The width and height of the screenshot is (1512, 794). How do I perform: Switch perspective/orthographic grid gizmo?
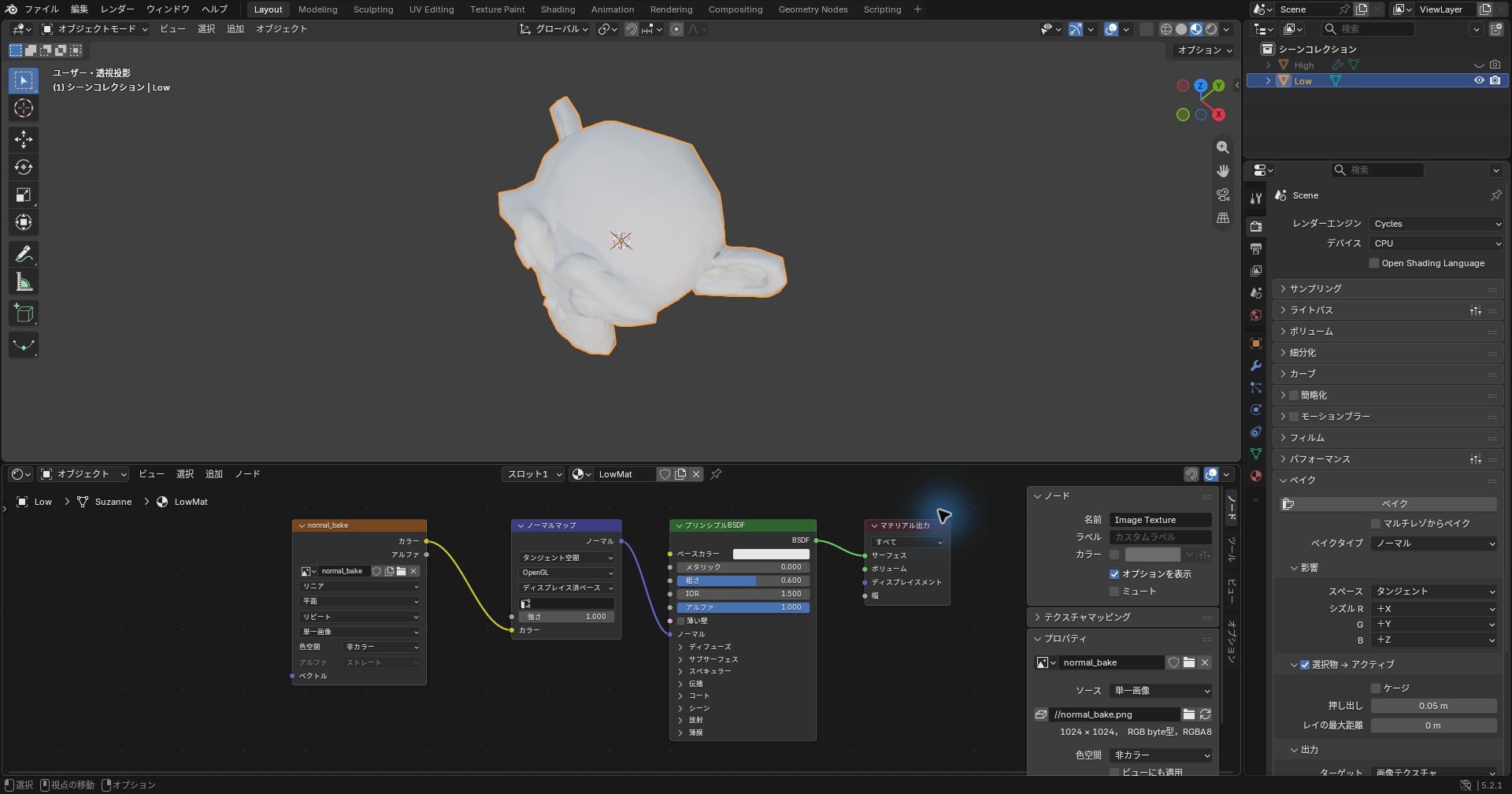point(1222,218)
